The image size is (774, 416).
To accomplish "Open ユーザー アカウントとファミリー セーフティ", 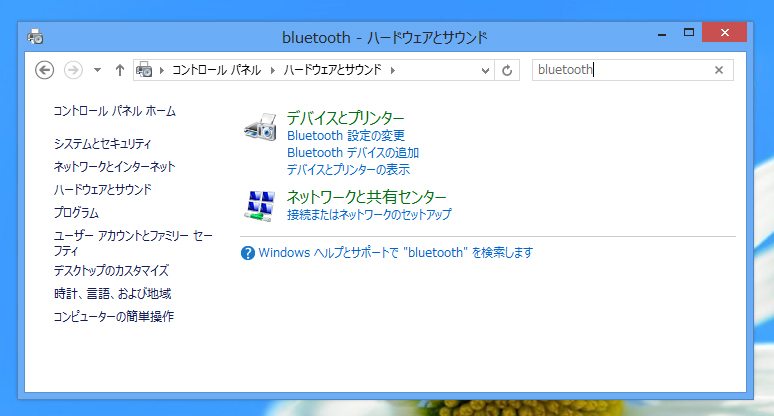I will [133, 243].
